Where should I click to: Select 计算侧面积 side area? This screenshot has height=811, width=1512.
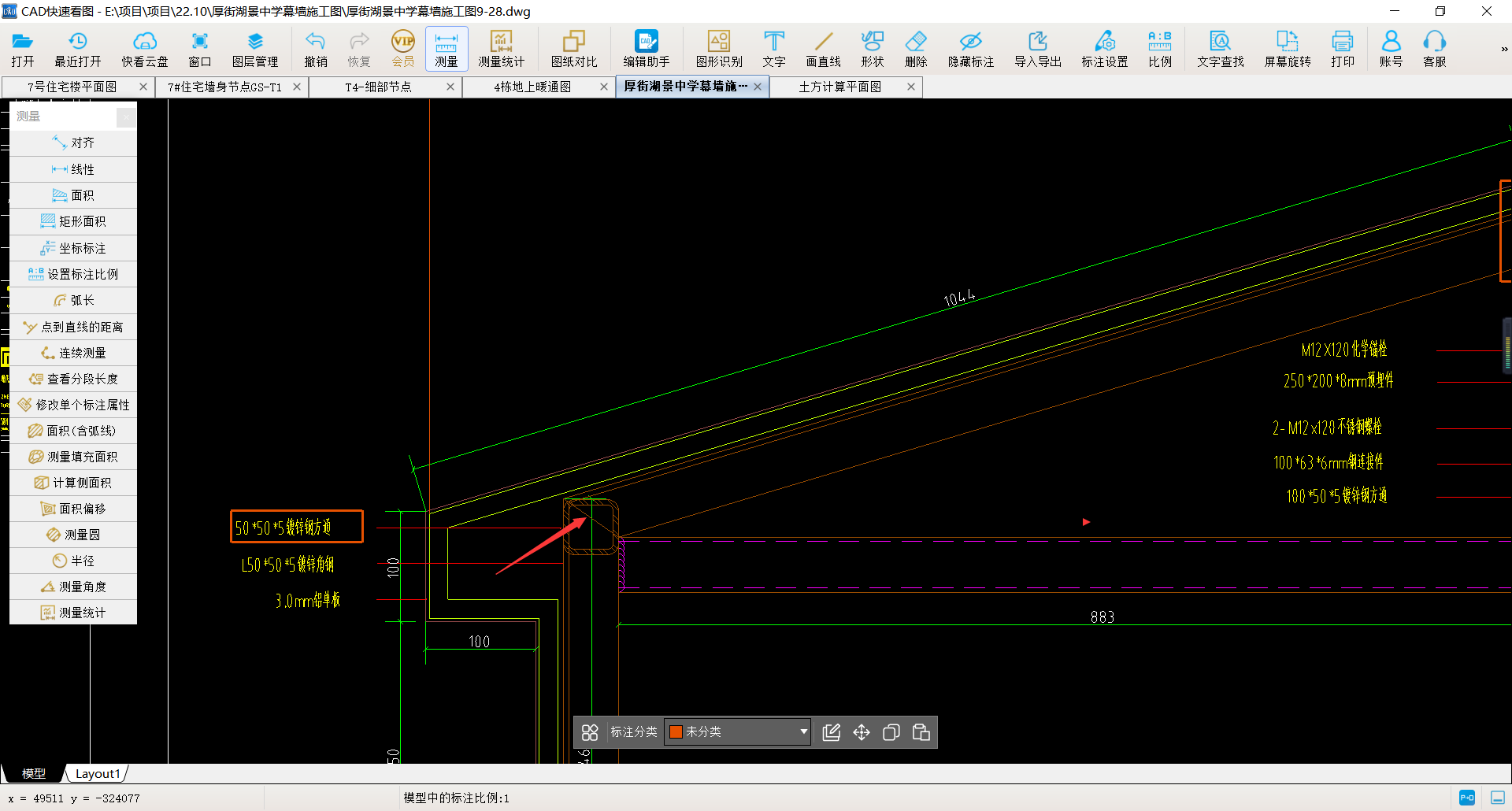tap(73, 483)
